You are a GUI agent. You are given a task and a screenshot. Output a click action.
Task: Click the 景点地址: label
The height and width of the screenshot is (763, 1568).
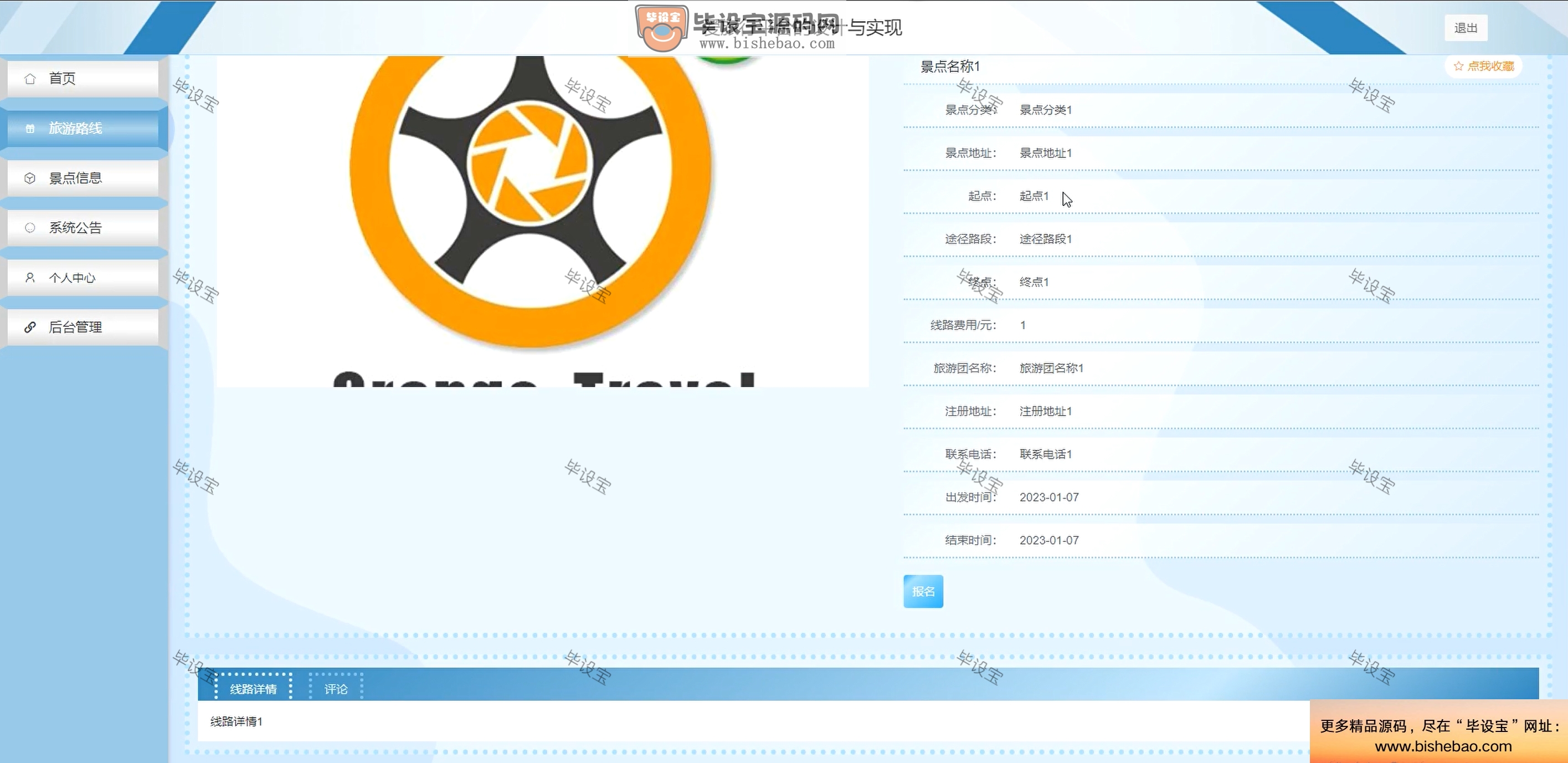click(x=970, y=153)
